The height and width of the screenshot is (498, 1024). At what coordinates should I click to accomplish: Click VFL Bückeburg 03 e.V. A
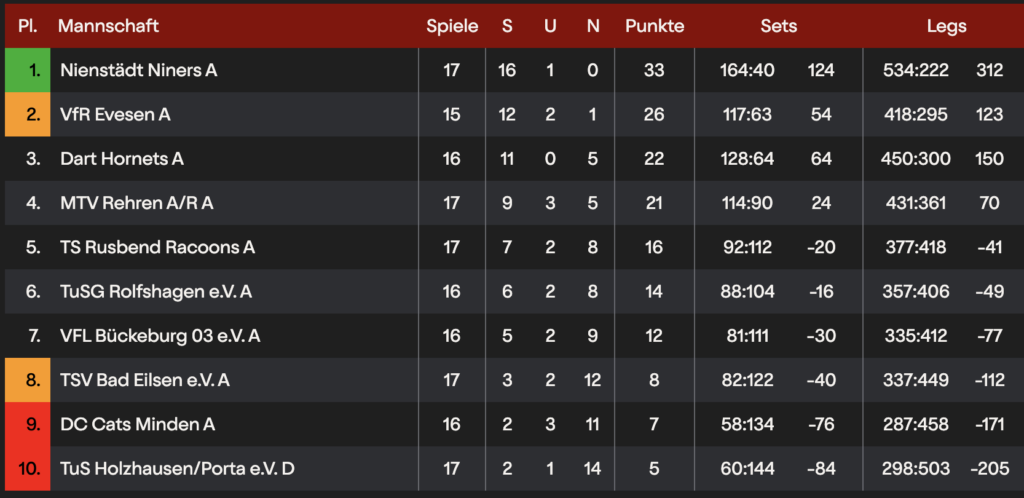click(x=160, y=336)
